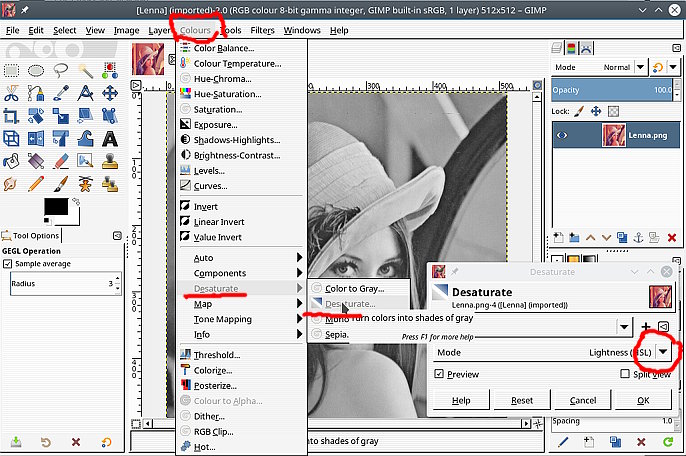Select the Flip tool
Viewport: 686px width, 456px height.
pos(36,139)
